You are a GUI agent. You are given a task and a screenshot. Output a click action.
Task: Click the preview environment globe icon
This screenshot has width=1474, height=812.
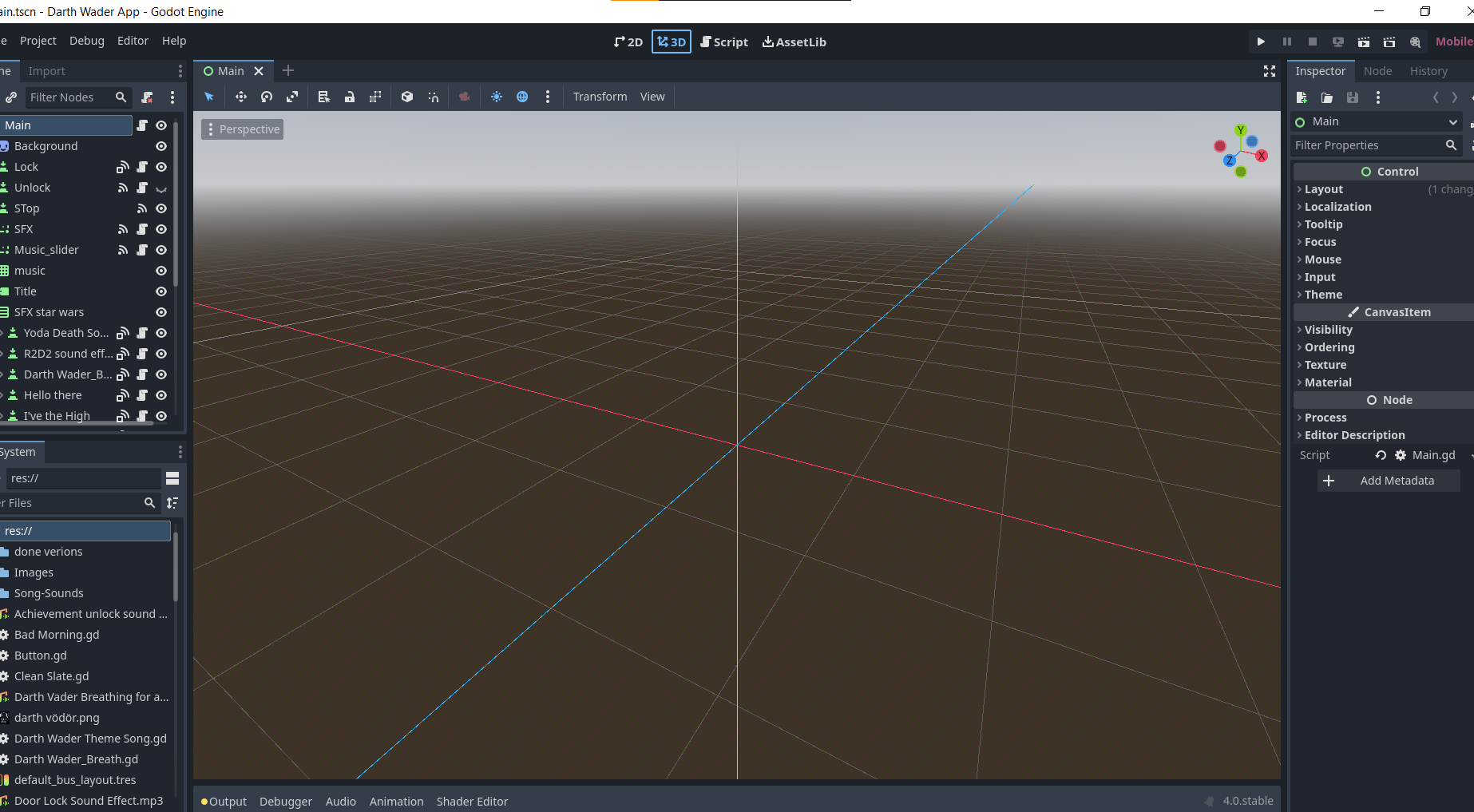pyautogui.click(x=522, y=97)
